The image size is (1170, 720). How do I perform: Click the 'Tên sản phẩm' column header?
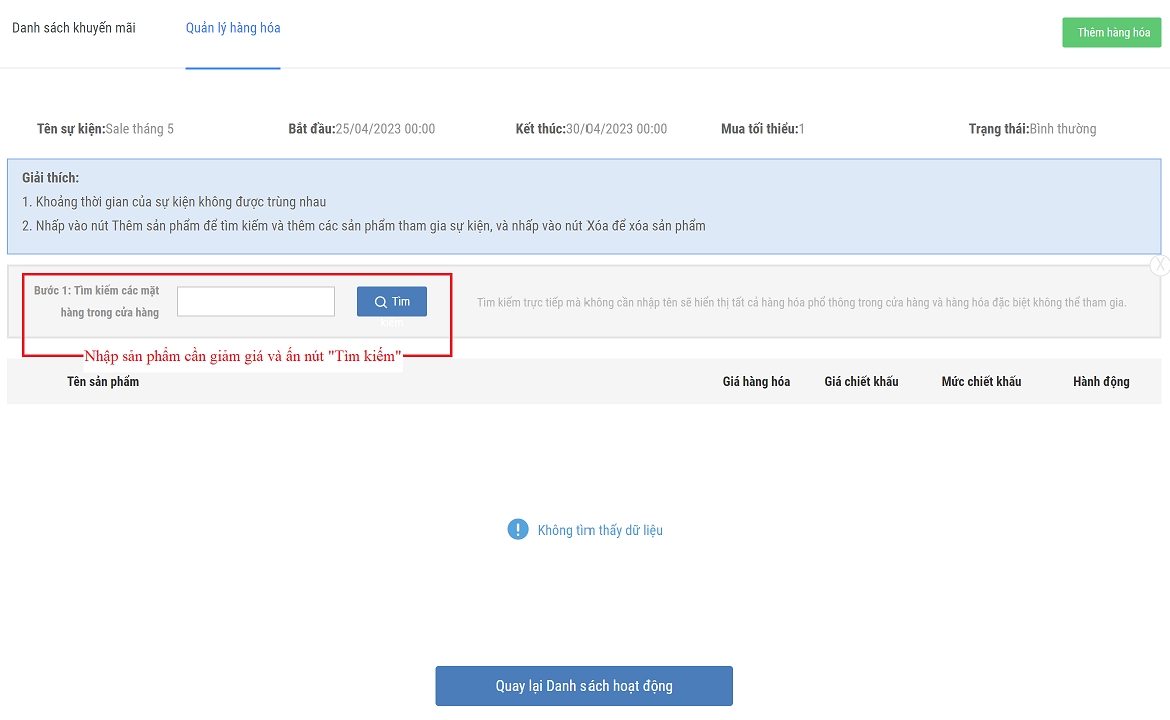(x=103, y=382)
